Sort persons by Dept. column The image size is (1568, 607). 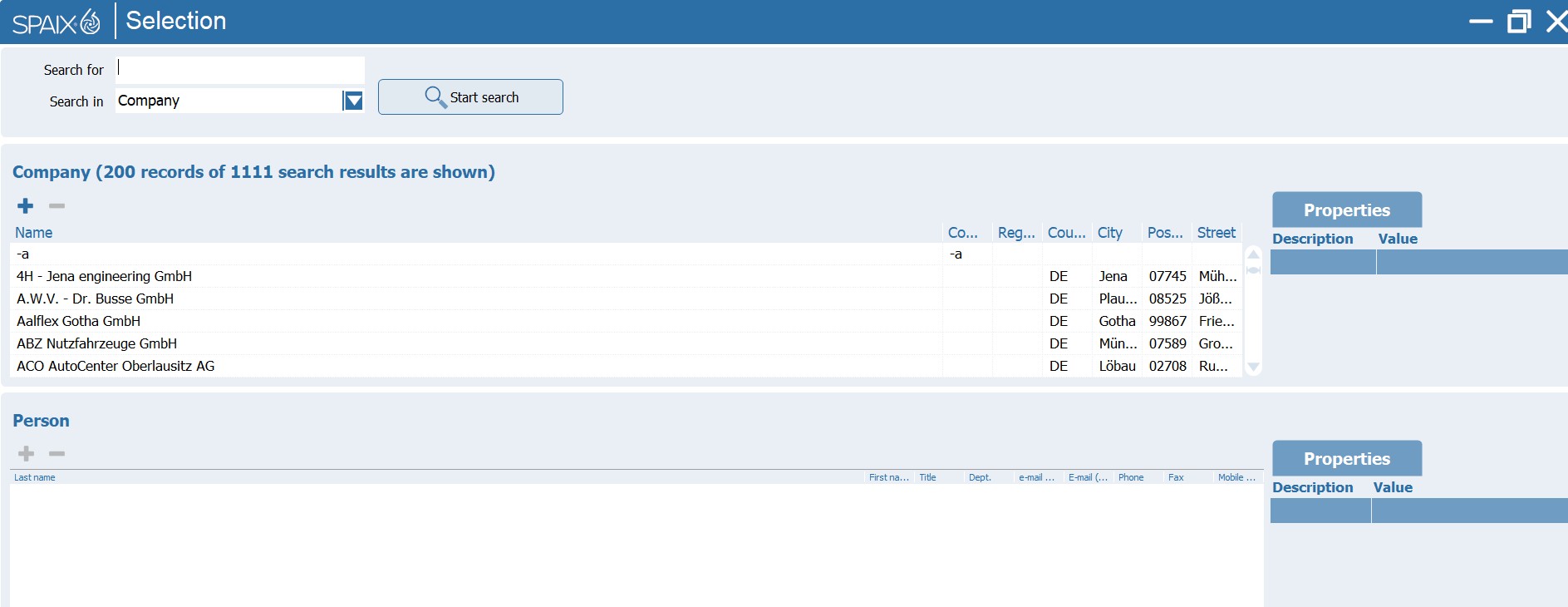[980, 477]
